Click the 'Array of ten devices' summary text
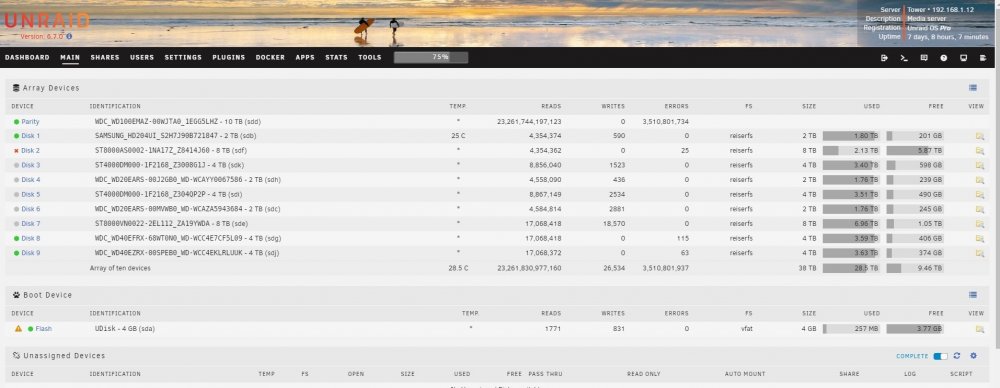 (120, 268)
